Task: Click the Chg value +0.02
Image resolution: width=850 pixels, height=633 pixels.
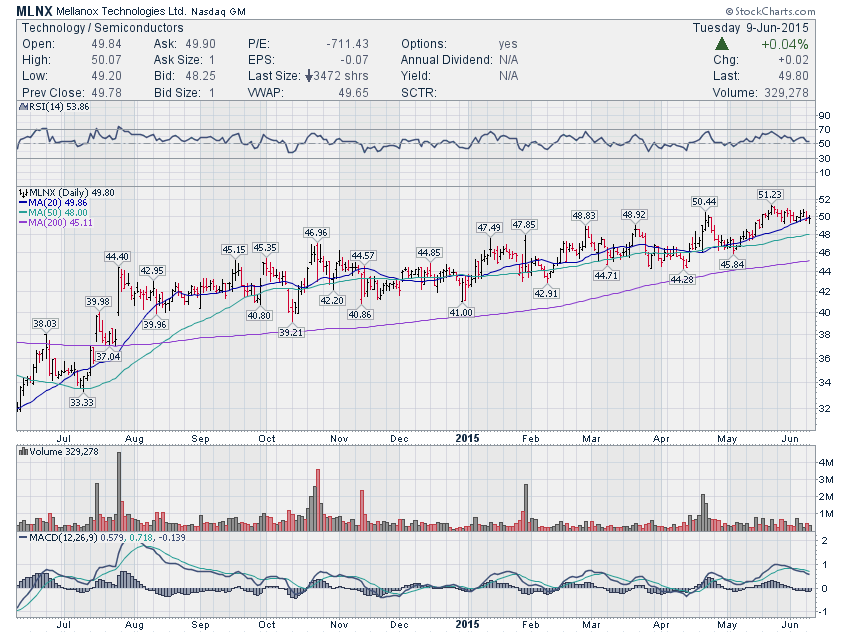Action: [793, 60]
